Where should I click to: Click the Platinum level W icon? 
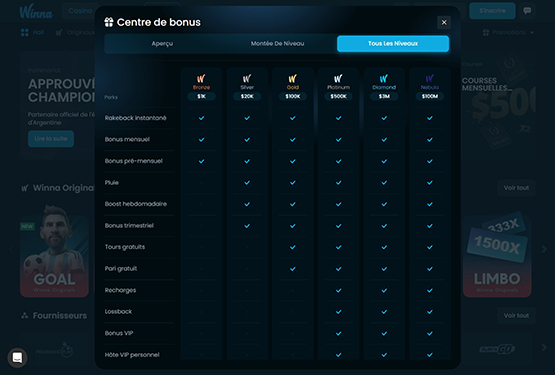(x=338, y=78)
